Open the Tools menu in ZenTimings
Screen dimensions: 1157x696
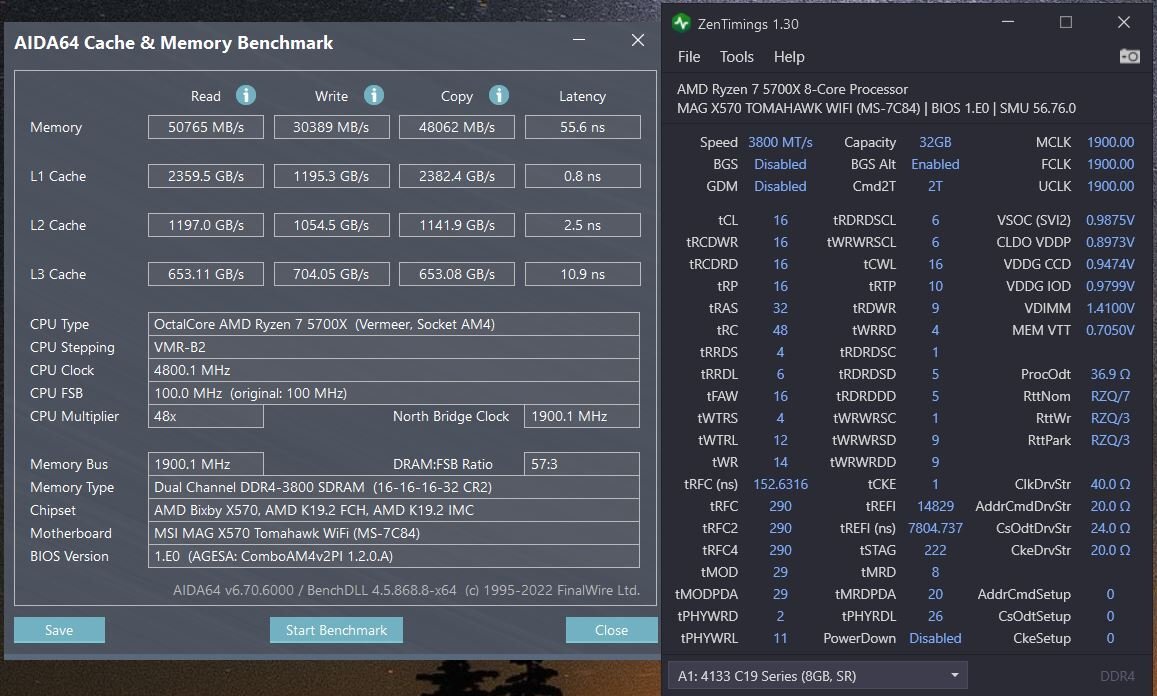pyautogui.click(x=736, y=57)
